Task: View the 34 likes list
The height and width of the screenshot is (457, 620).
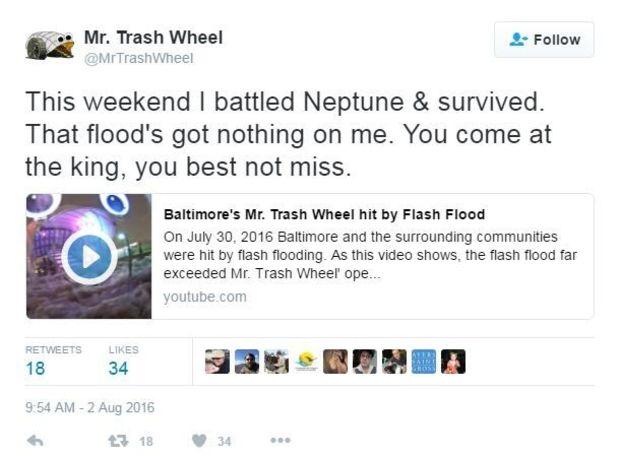Action: 123,361
